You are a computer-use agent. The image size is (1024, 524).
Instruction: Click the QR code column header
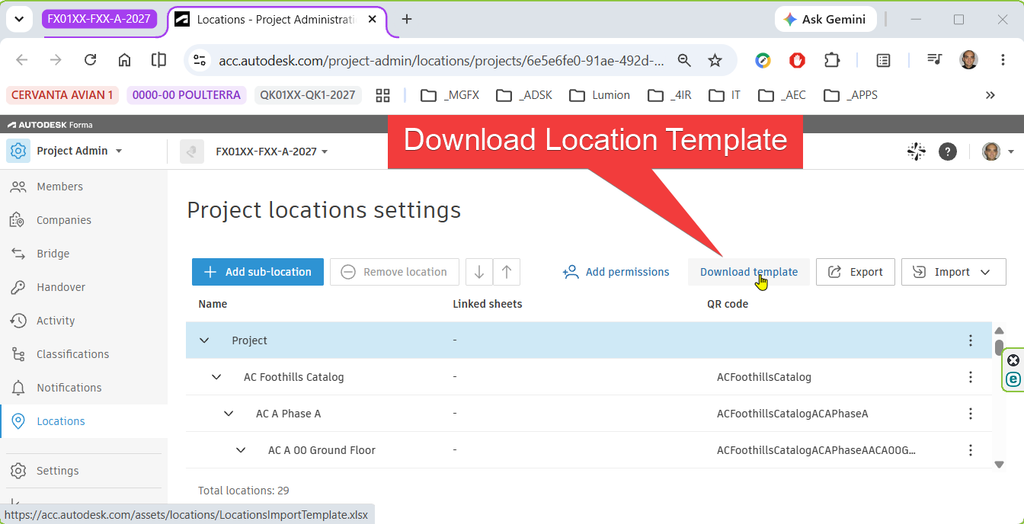point(728,304)
